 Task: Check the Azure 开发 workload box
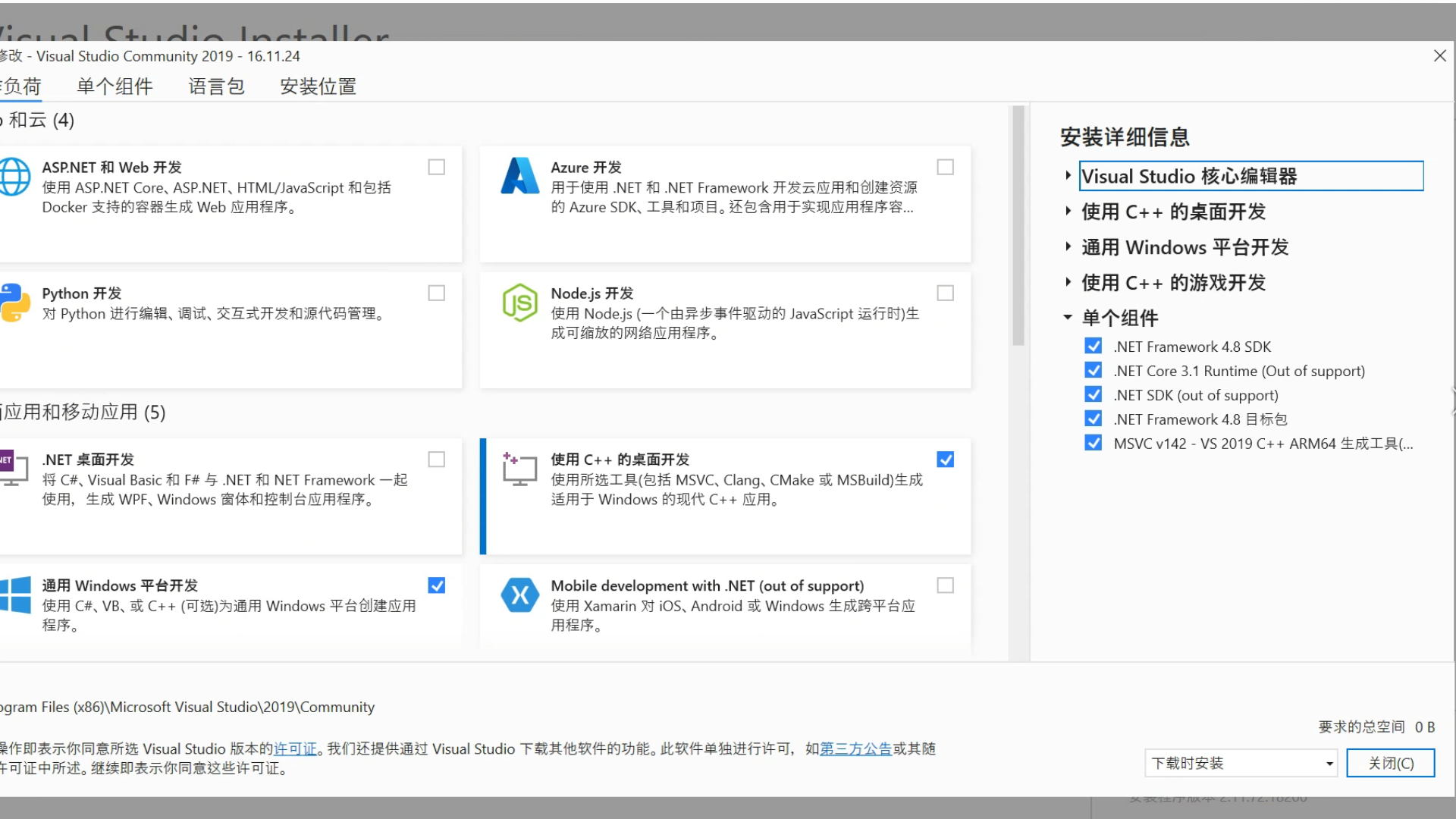(946, 167)
